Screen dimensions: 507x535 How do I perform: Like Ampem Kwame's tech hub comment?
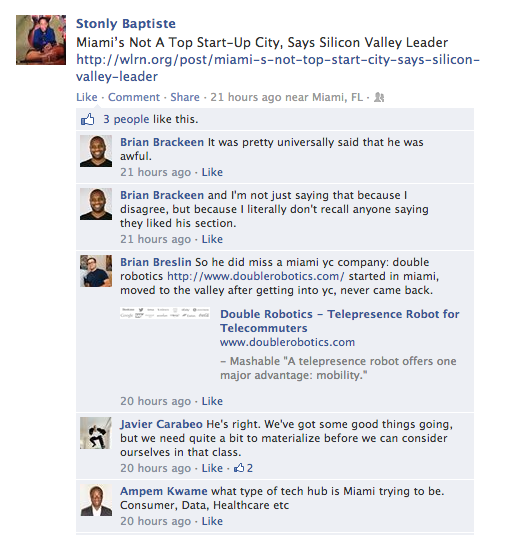212,521
